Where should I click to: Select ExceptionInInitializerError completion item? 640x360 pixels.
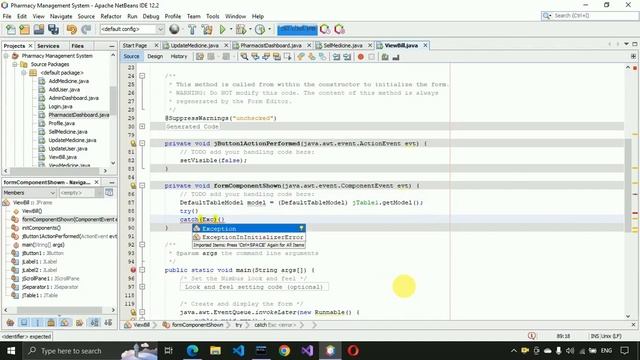click(249, 237)
